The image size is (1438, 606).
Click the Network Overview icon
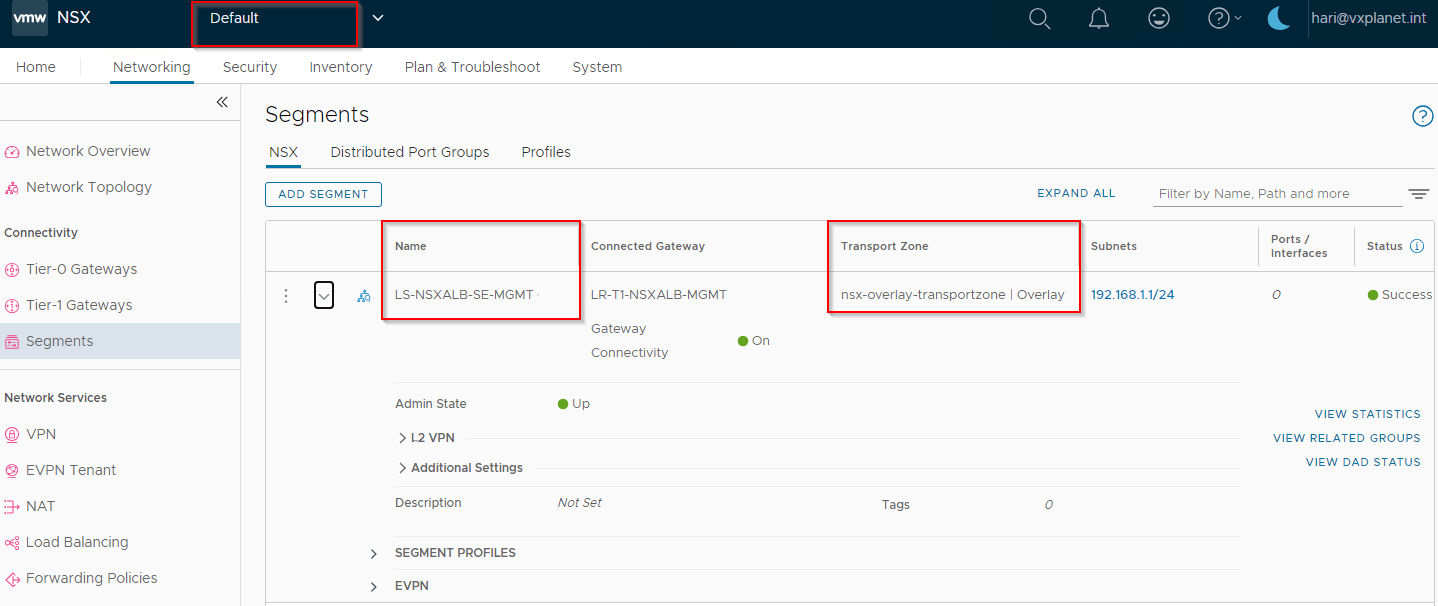(12, 152)
